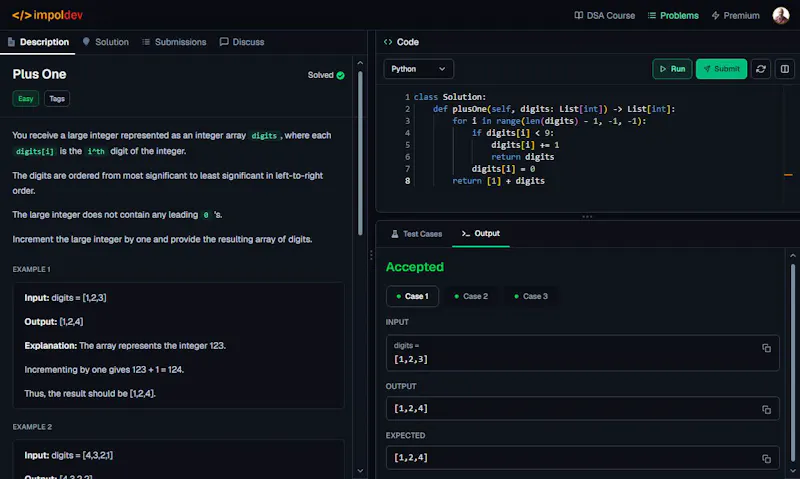Click the editor-output horizontal splitter handle
This screenshot has height=479, width=800.
point(587,216)
